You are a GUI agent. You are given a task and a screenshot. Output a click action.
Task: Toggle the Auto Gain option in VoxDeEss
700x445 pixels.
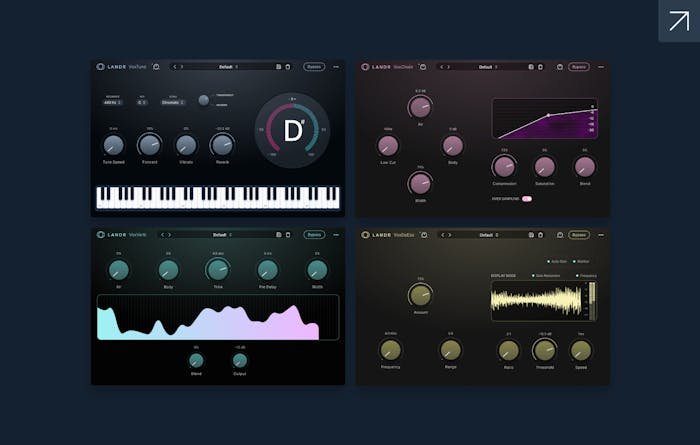point(557,262)
